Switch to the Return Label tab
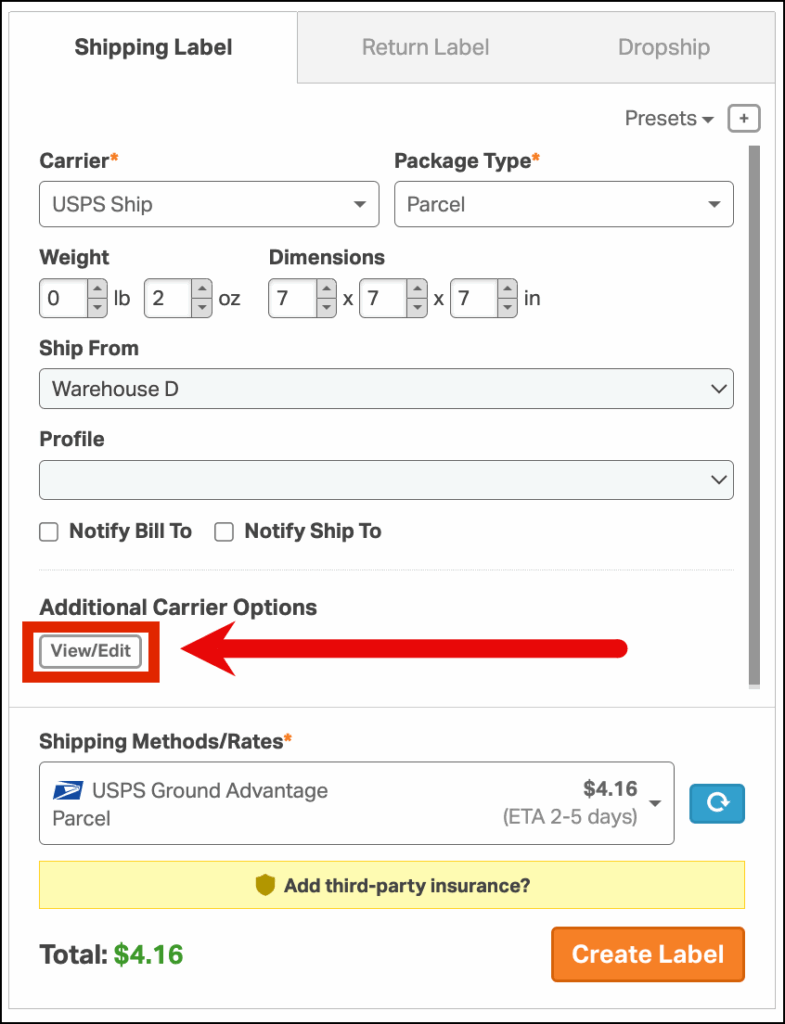Image resolution: width=785 pixels, height=1024 pixels. (x=426, y=48)
